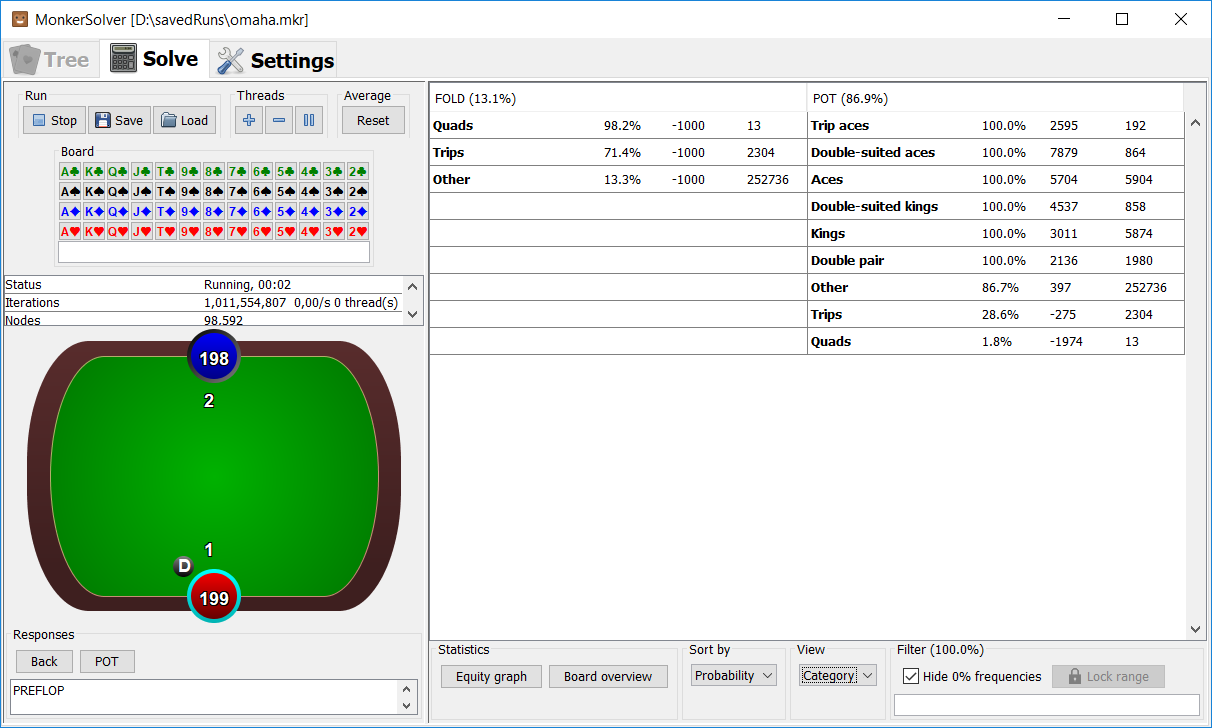This screenshot has height=728, width=1212.
Task: Stop the running solve
Action: pos(54,120)
